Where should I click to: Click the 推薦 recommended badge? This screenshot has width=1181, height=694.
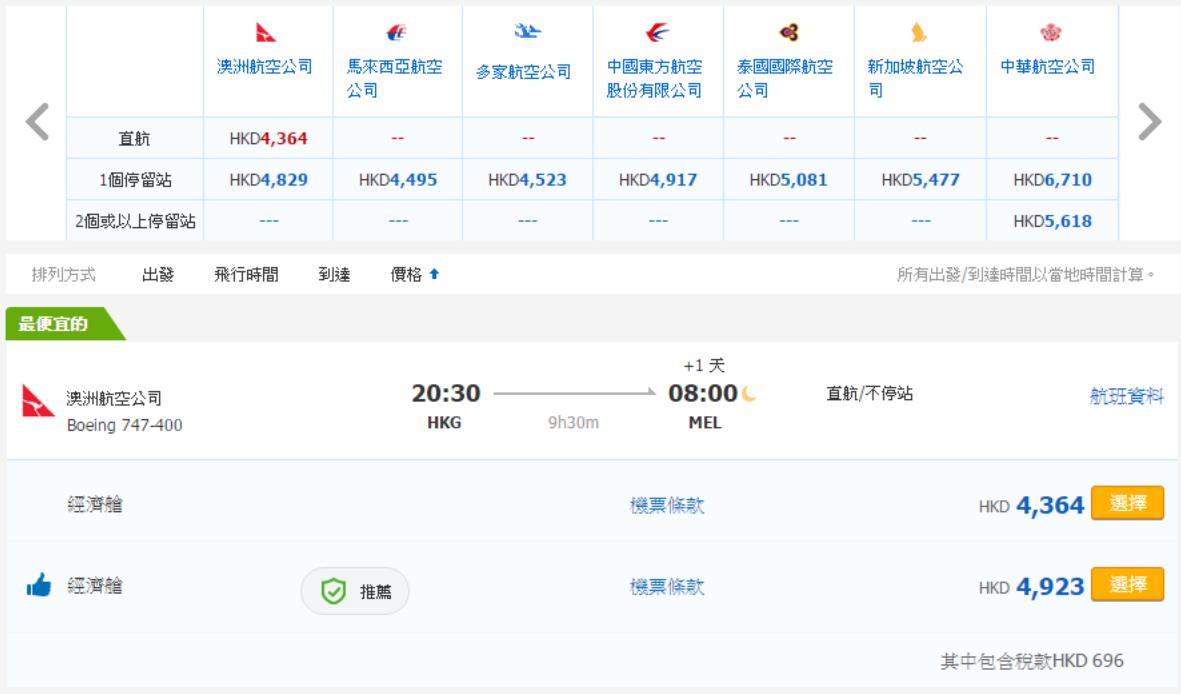pos(355,591)
